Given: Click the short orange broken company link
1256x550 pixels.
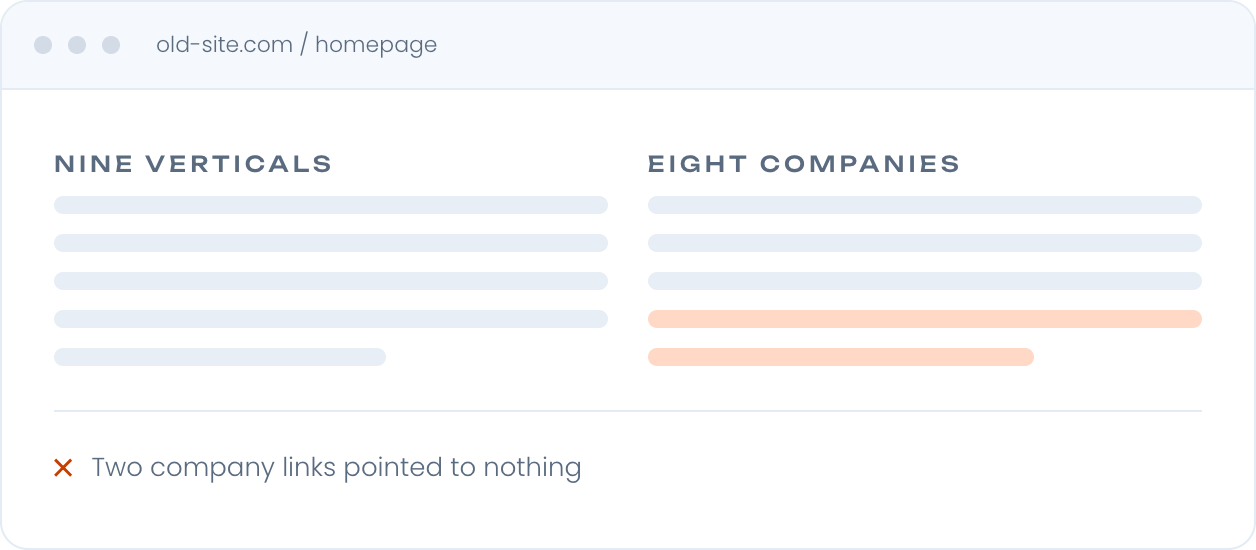Looking at the screenshot, I should (x=841, y=357).
